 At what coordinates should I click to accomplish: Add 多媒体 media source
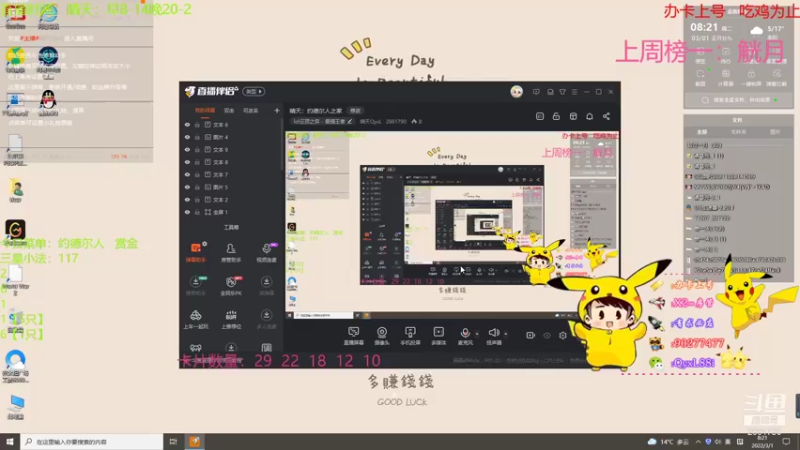tap(438, 336)
